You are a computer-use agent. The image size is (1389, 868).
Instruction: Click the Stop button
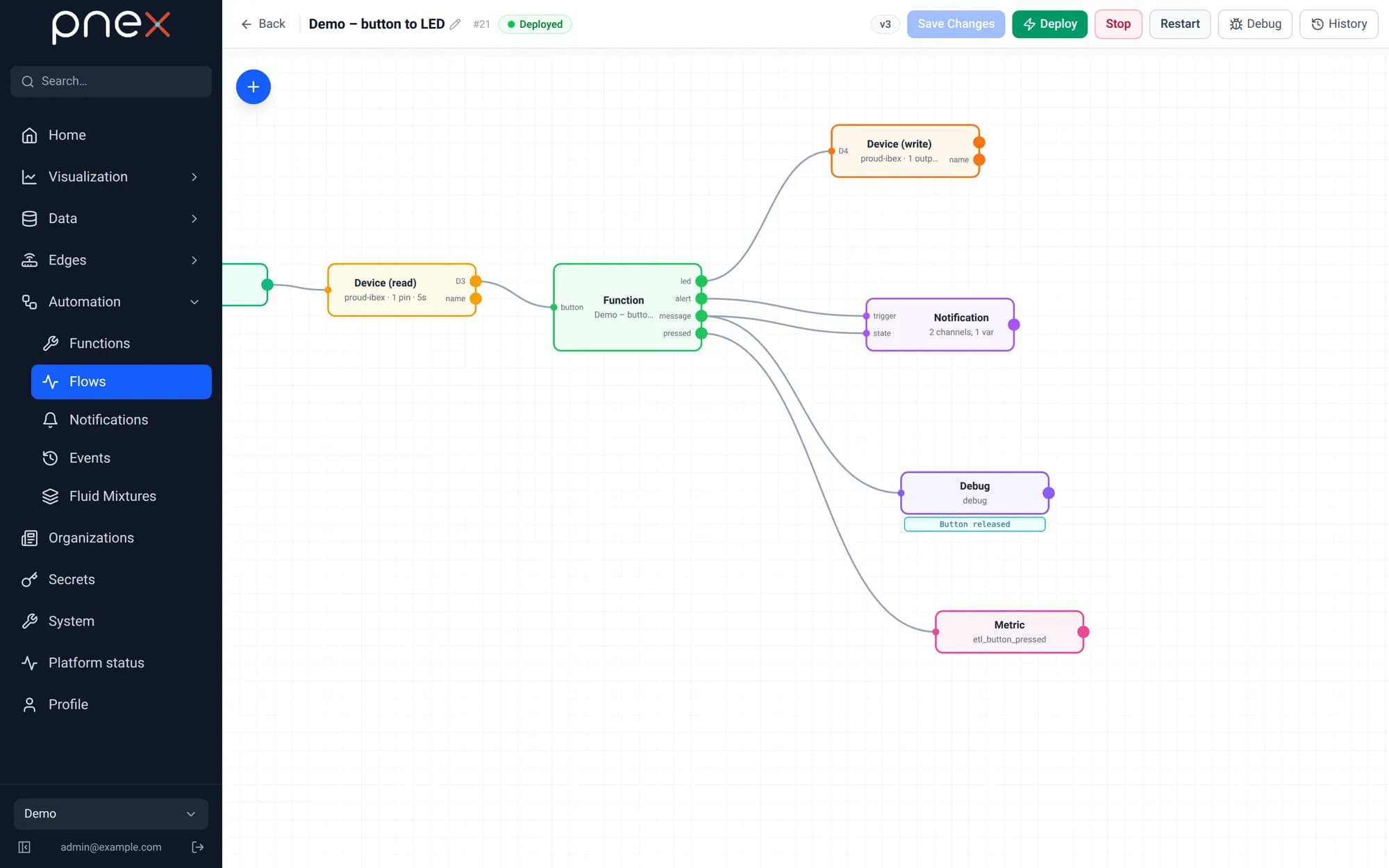(x=1118, y=24)
